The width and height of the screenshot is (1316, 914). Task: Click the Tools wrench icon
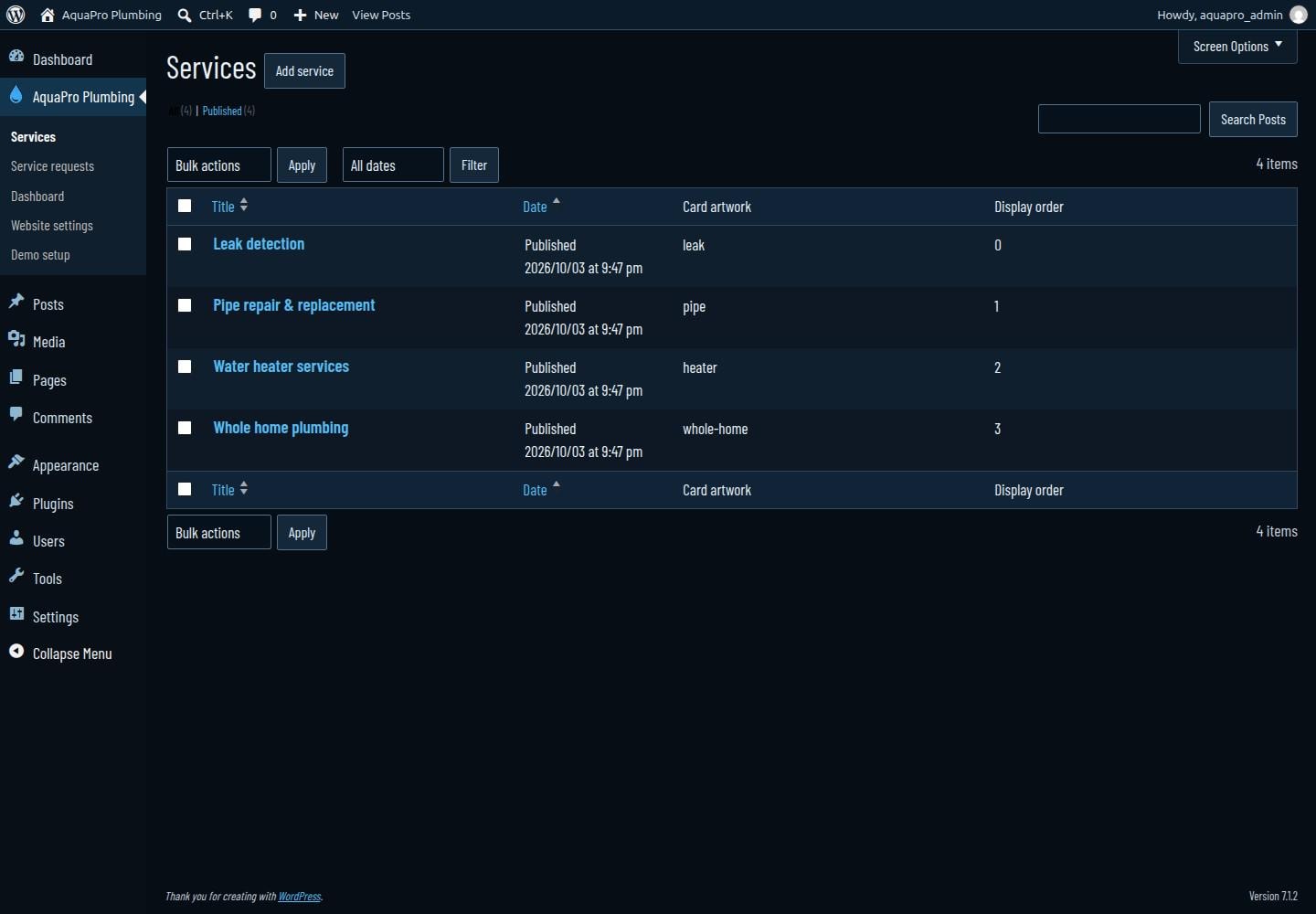point(16,576)
